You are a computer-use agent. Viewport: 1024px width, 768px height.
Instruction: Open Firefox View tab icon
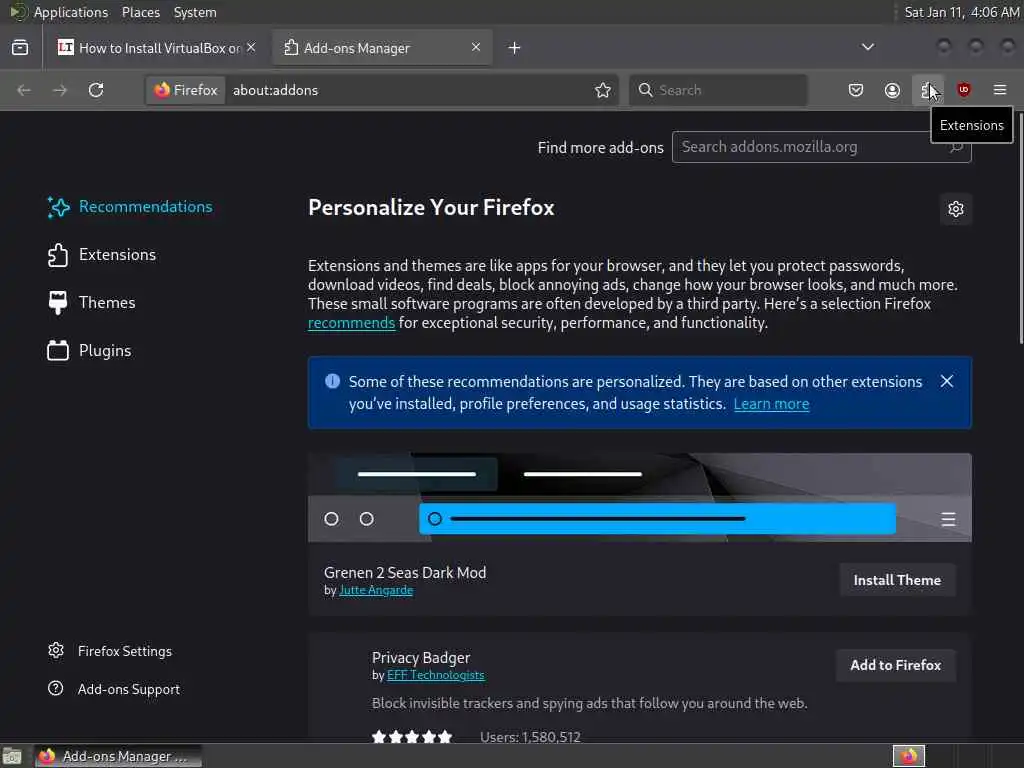(x=20, y=48)
